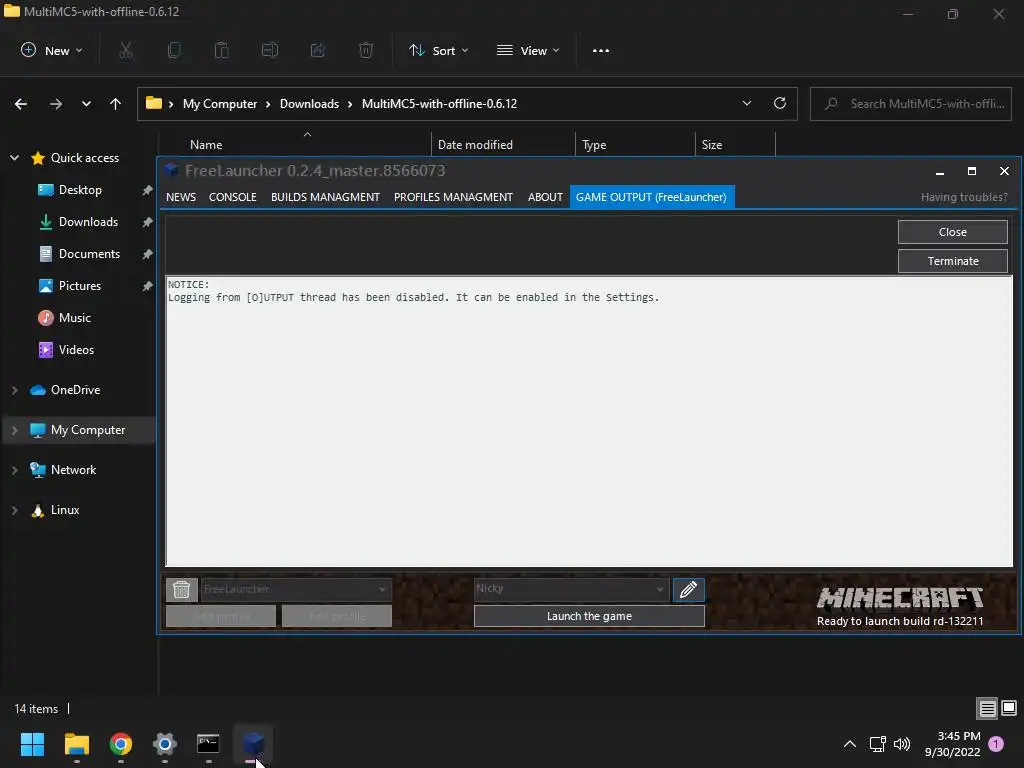Image resolution: width=1024 pixels, height=768 pixels.
Task: Select the GAME OUTPUT (FreeLauncher) tab
Action: 652,197
